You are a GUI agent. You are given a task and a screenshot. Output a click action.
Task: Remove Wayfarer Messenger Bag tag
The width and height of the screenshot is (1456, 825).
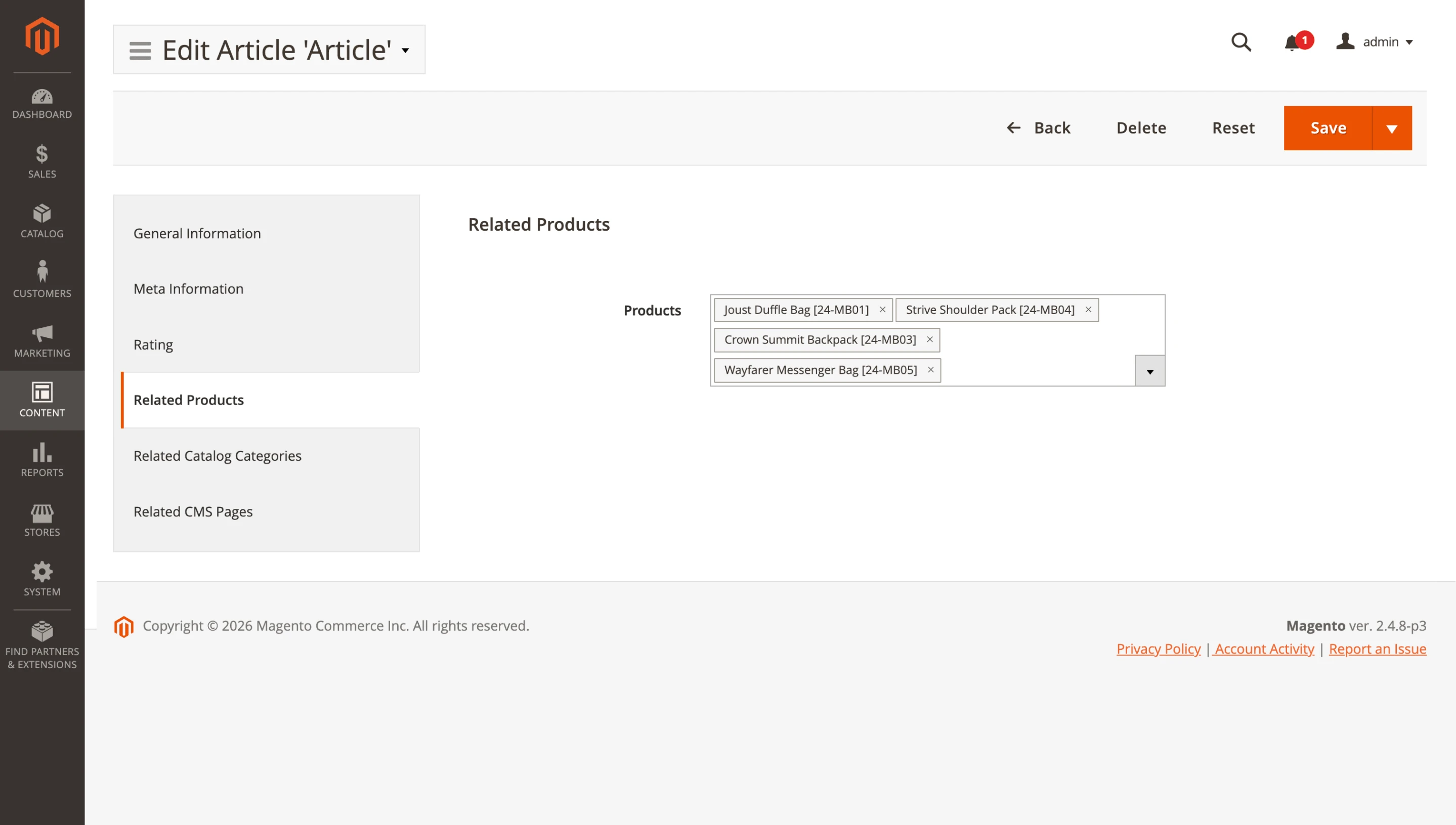pos(930,369)
